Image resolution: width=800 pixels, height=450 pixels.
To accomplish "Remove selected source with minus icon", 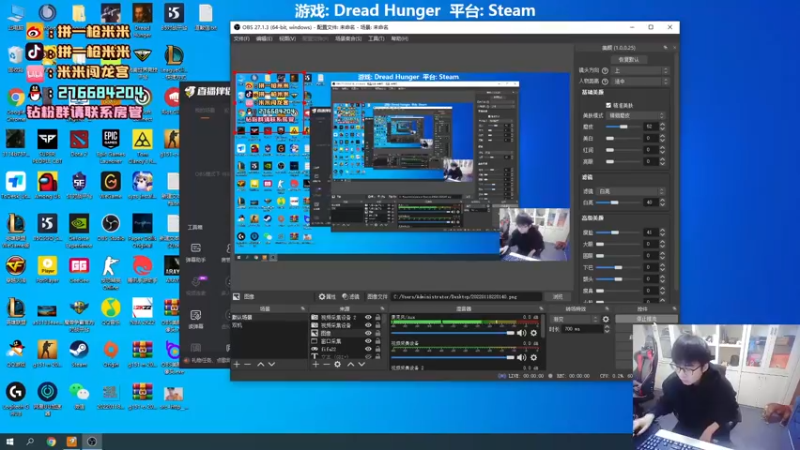I will pyautogui.click(x=327, y=364).
